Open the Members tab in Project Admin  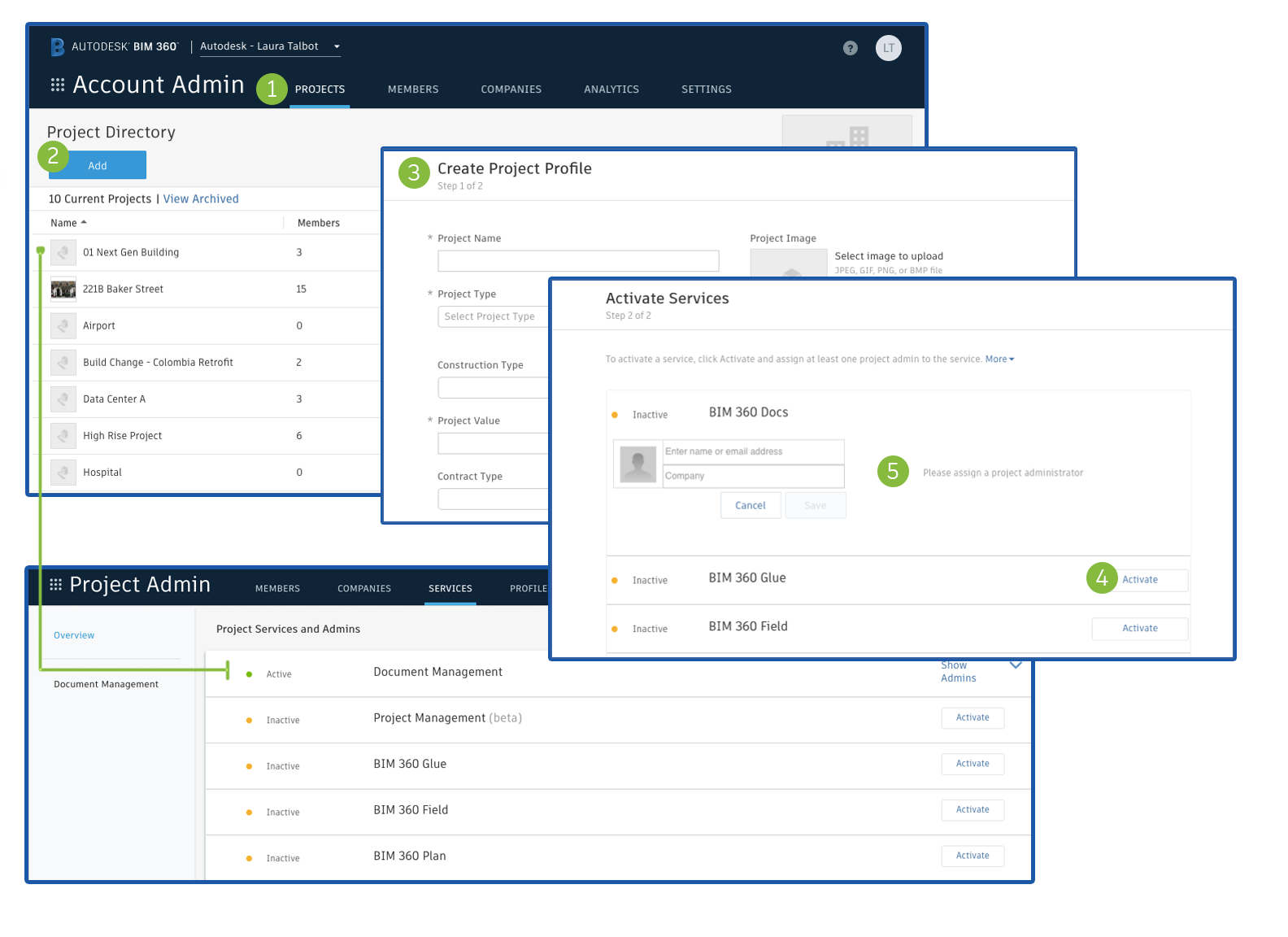coord(277,589)
